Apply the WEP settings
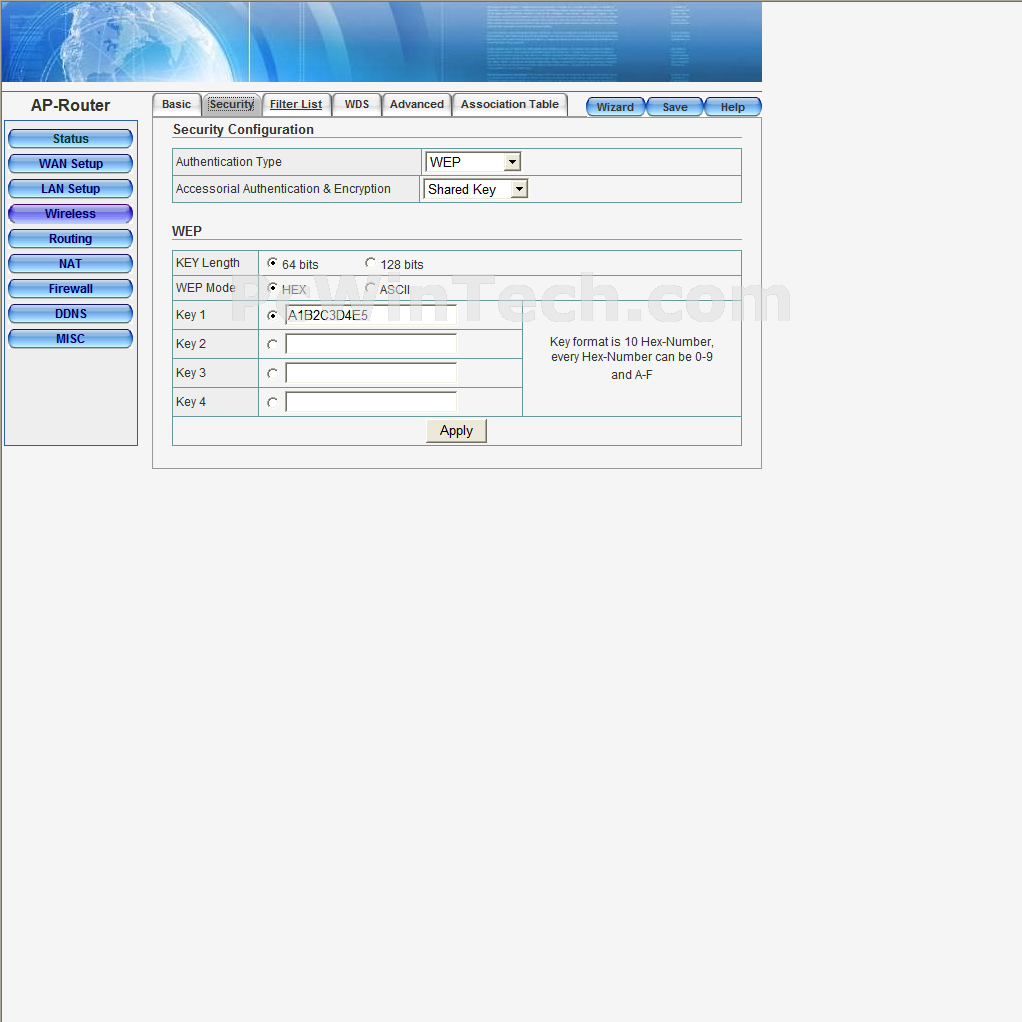 (456, 431)
